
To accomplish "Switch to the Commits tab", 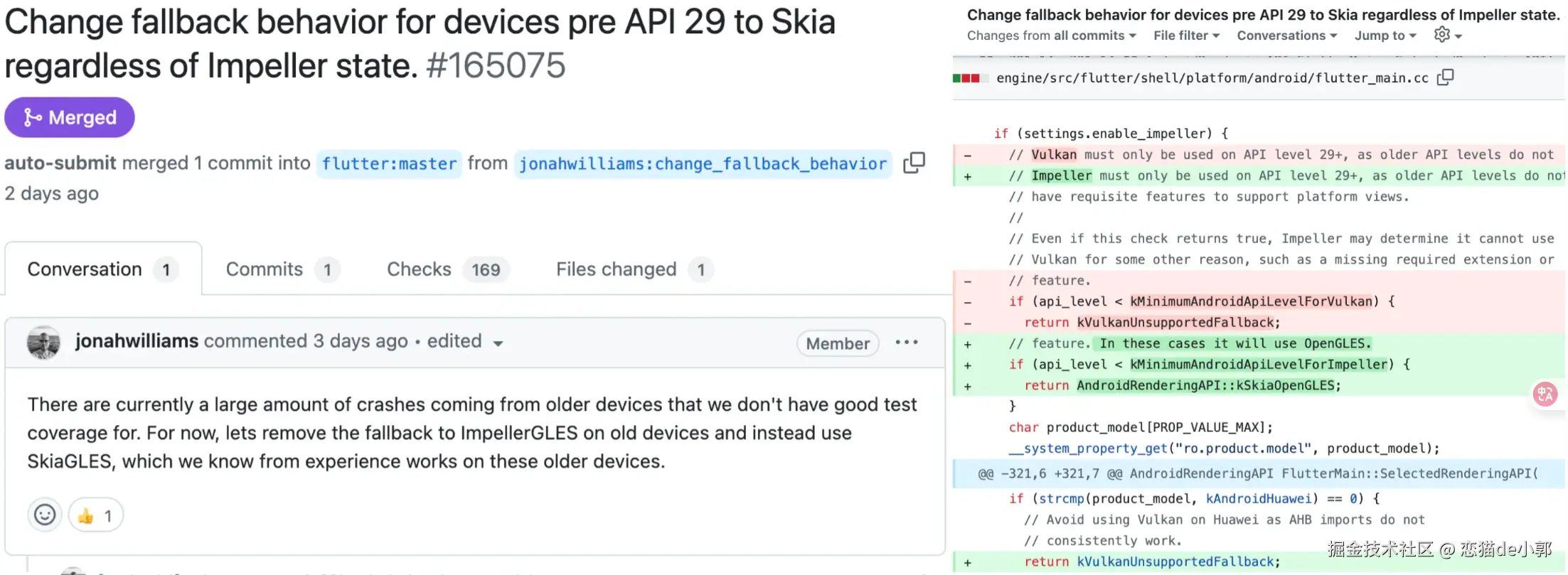I will [x=282, y=269].
